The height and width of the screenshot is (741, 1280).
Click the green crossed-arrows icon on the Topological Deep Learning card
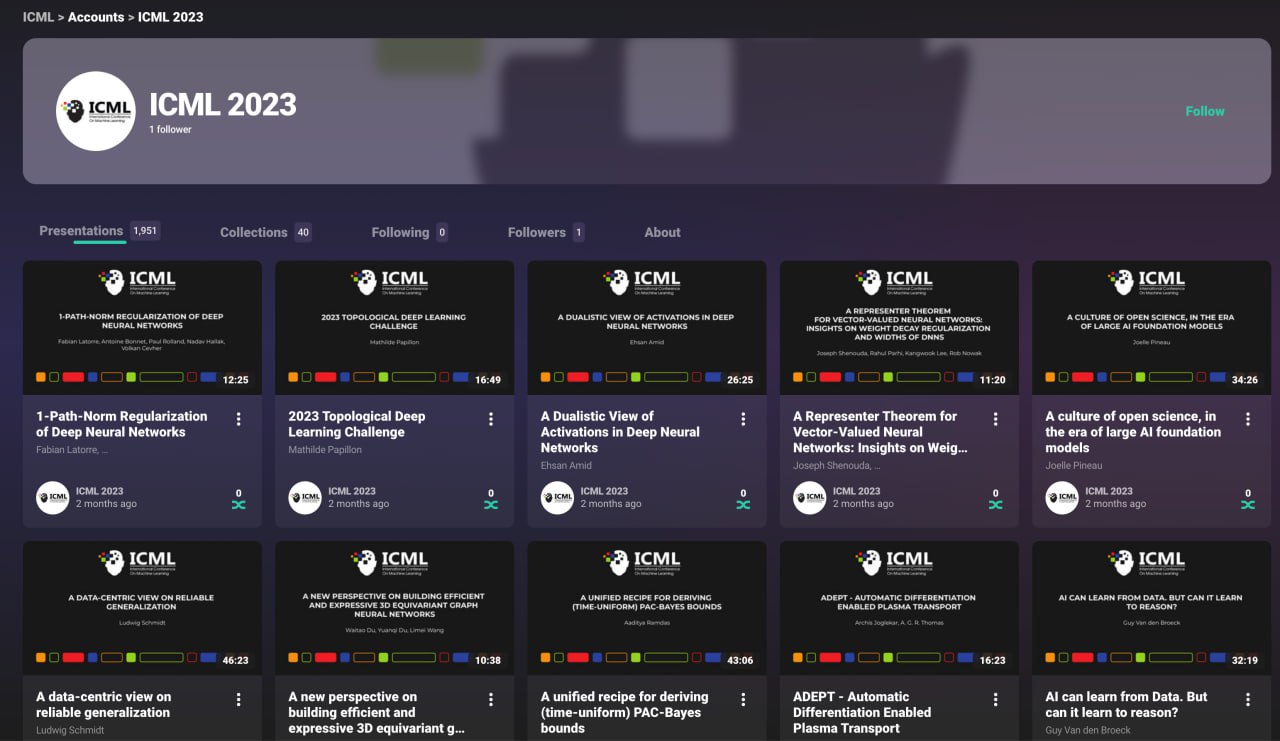[491, 505]
